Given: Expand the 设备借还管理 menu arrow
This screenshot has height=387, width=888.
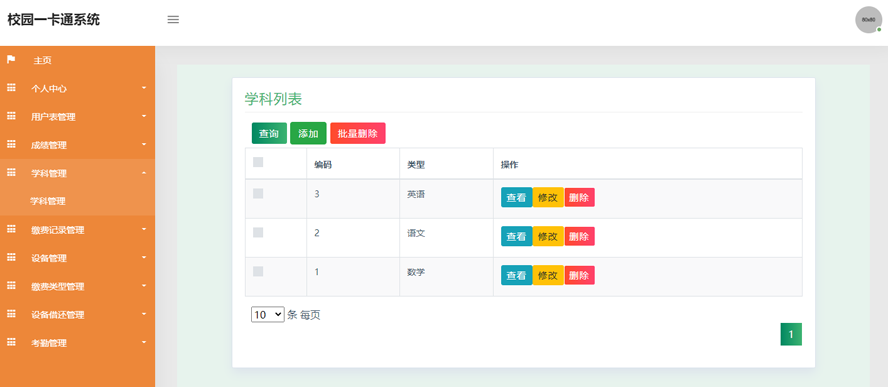Looking at the screenshot, I should (x=144, y=314).
